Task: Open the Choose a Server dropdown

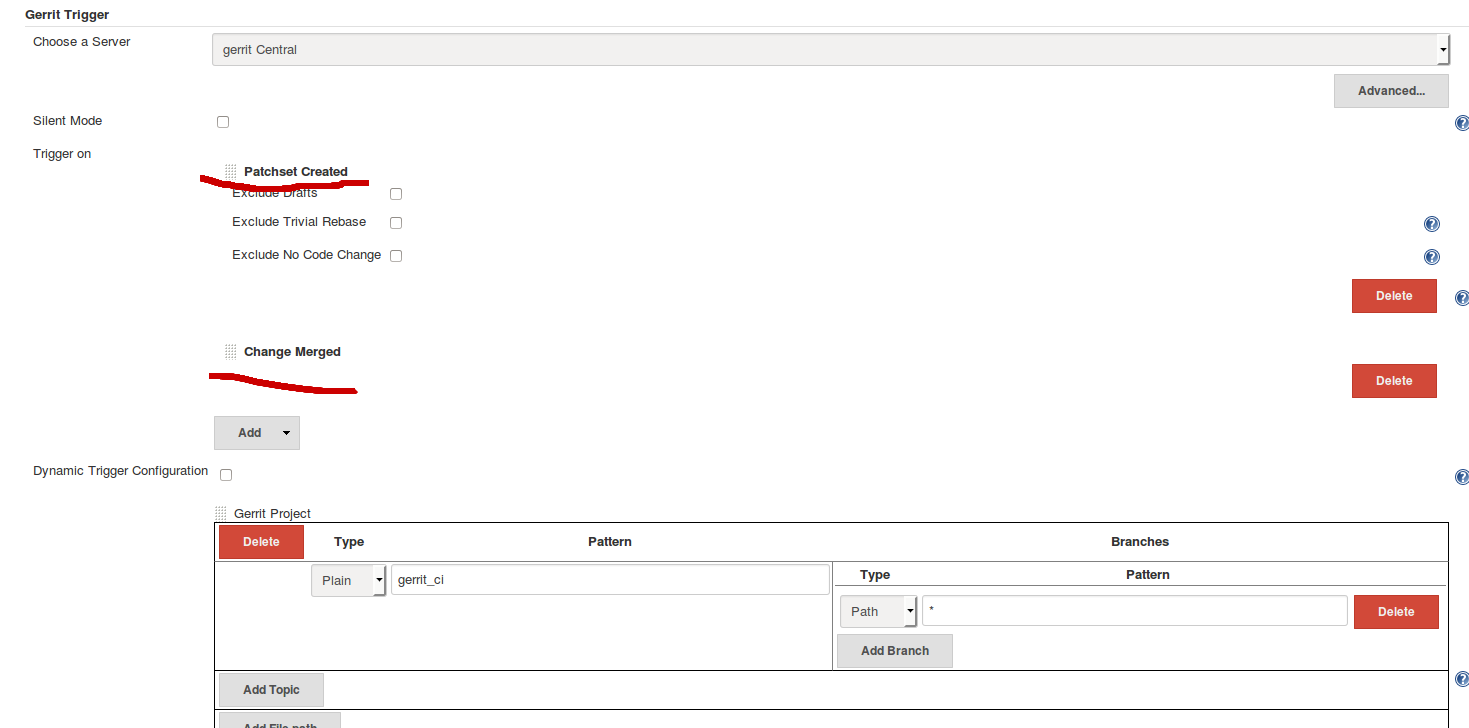Action: pos(830,49)
